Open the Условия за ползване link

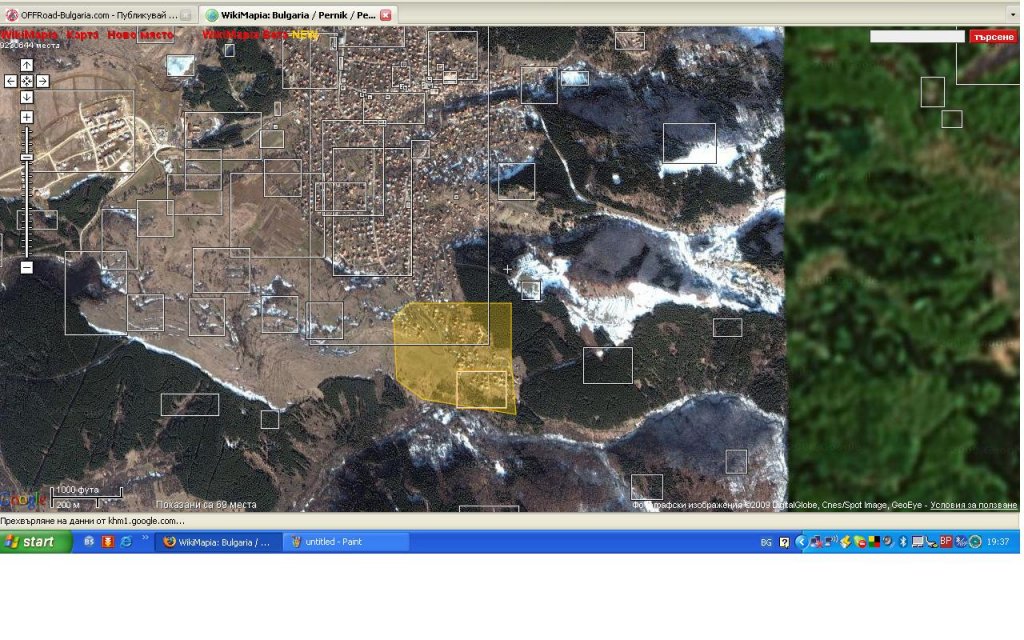[x=973, y=505]
